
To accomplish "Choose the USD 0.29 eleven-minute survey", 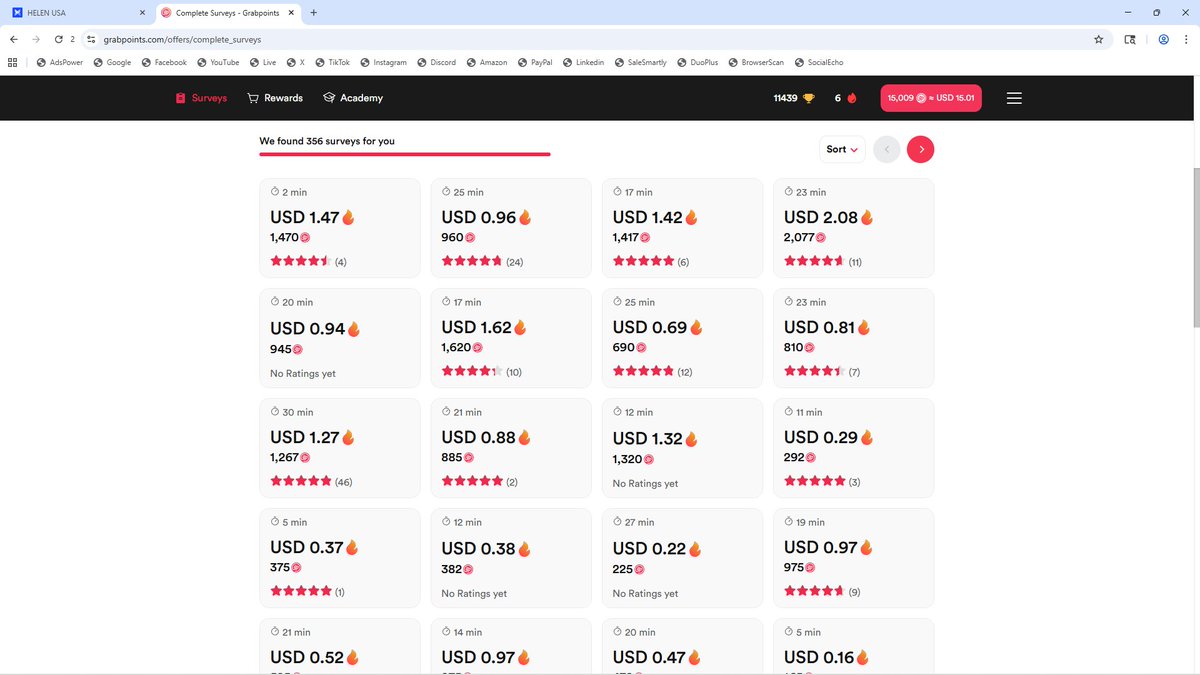I will (853, 448).
